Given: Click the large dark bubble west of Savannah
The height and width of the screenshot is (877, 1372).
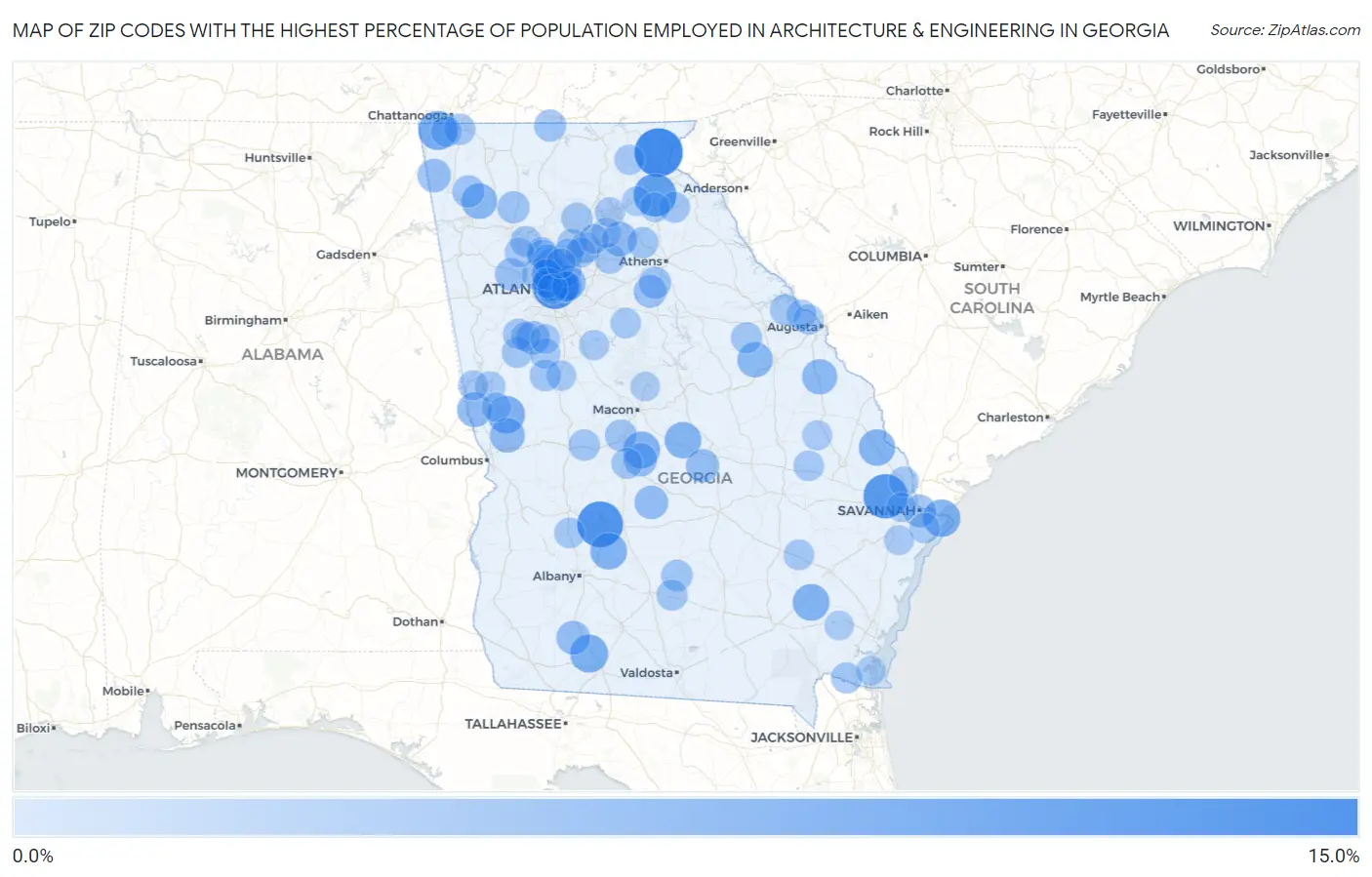Looking at the screenshot, I should pos(885,496).
